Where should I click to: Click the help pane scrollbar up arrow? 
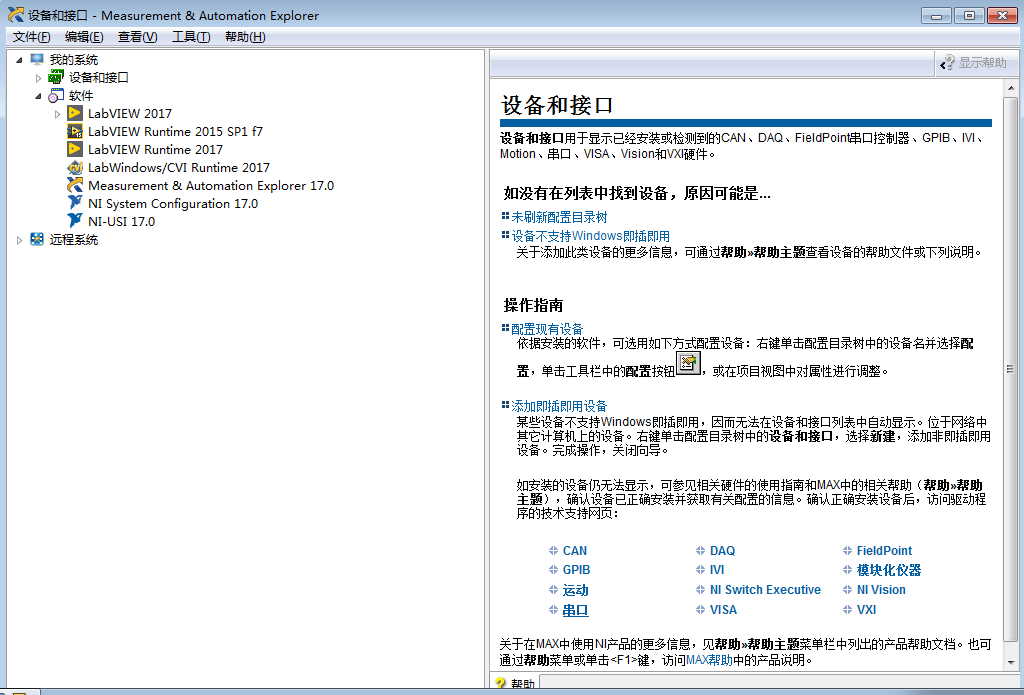pos(1010,88)
